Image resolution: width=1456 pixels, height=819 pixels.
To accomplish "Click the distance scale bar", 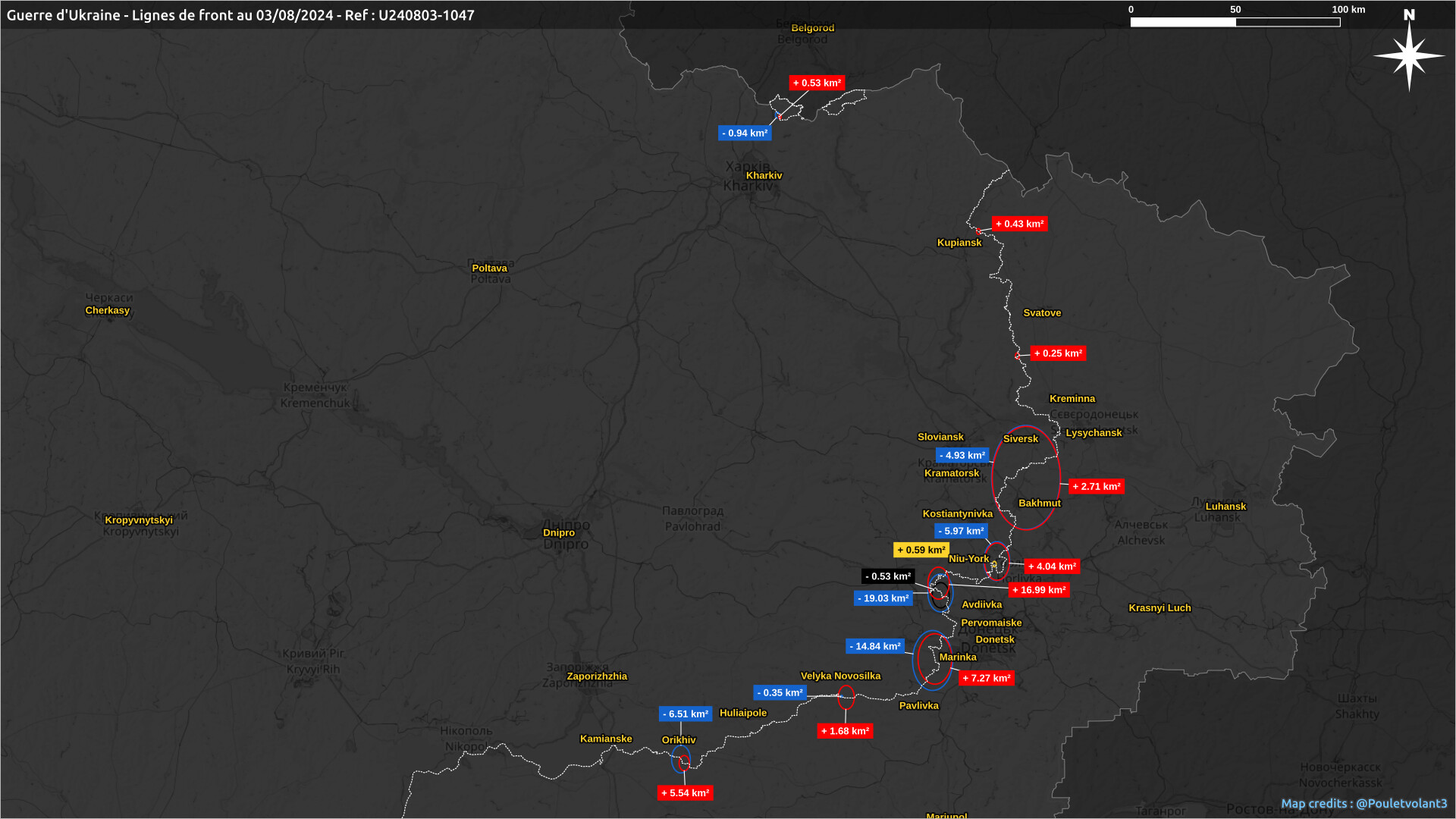I will (x=1235, y=22).
